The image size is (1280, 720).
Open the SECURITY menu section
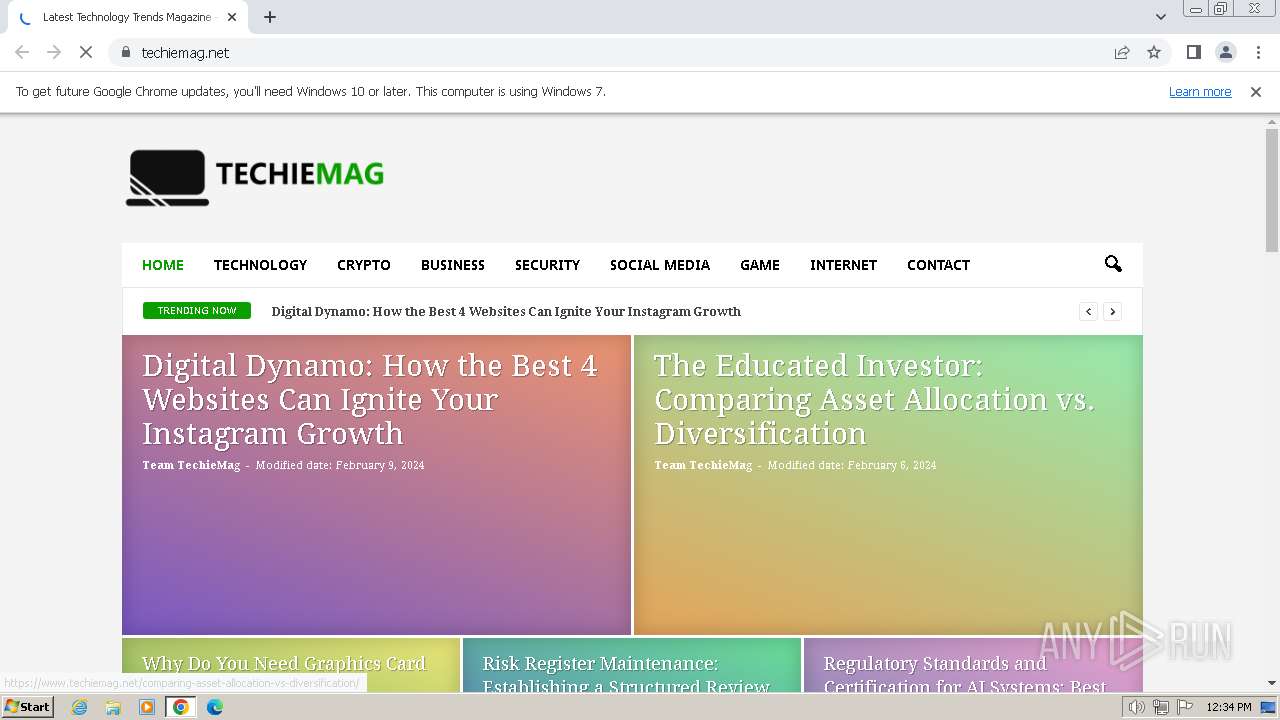547,265
